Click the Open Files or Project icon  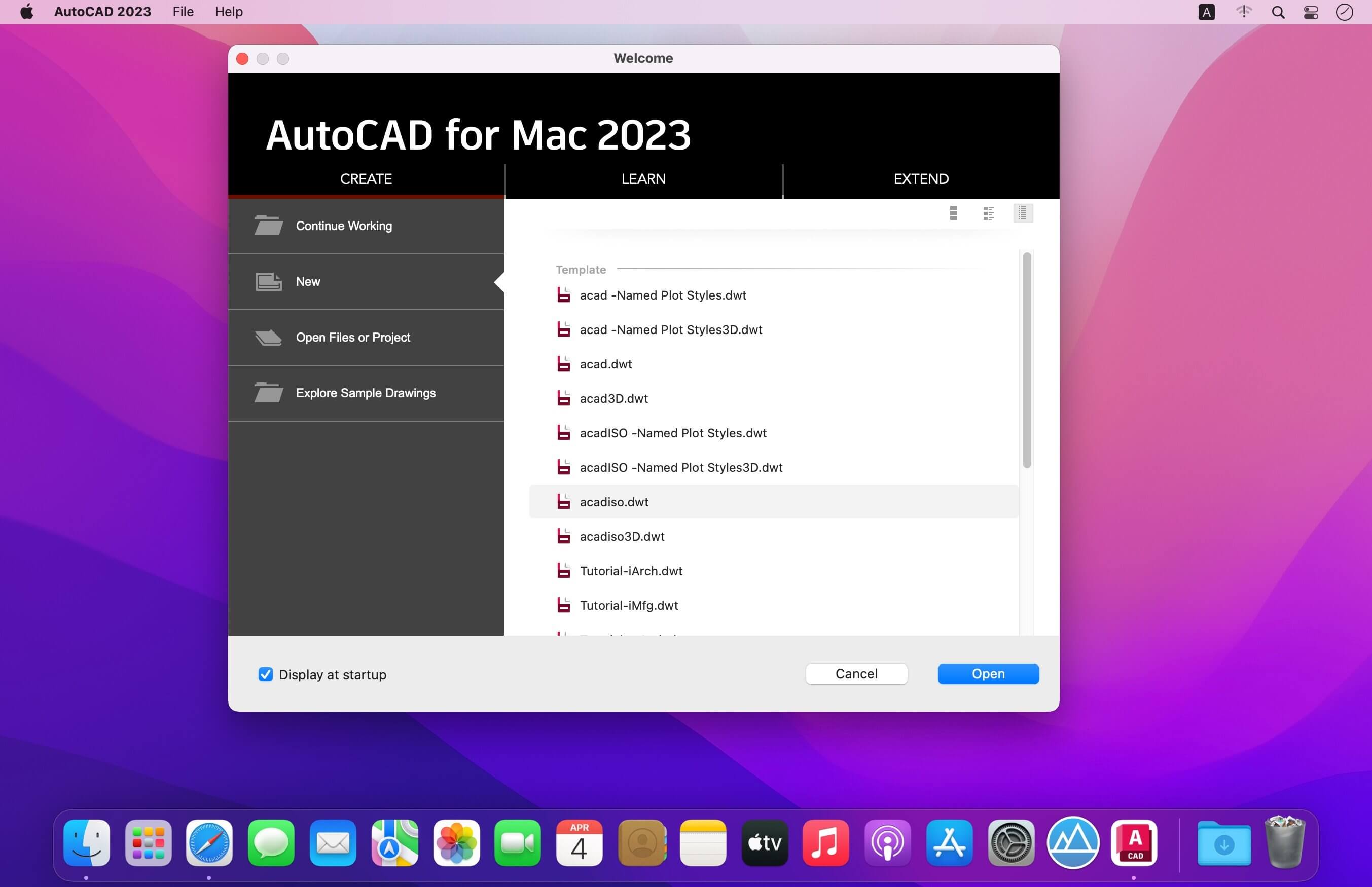tap(267, 338)
